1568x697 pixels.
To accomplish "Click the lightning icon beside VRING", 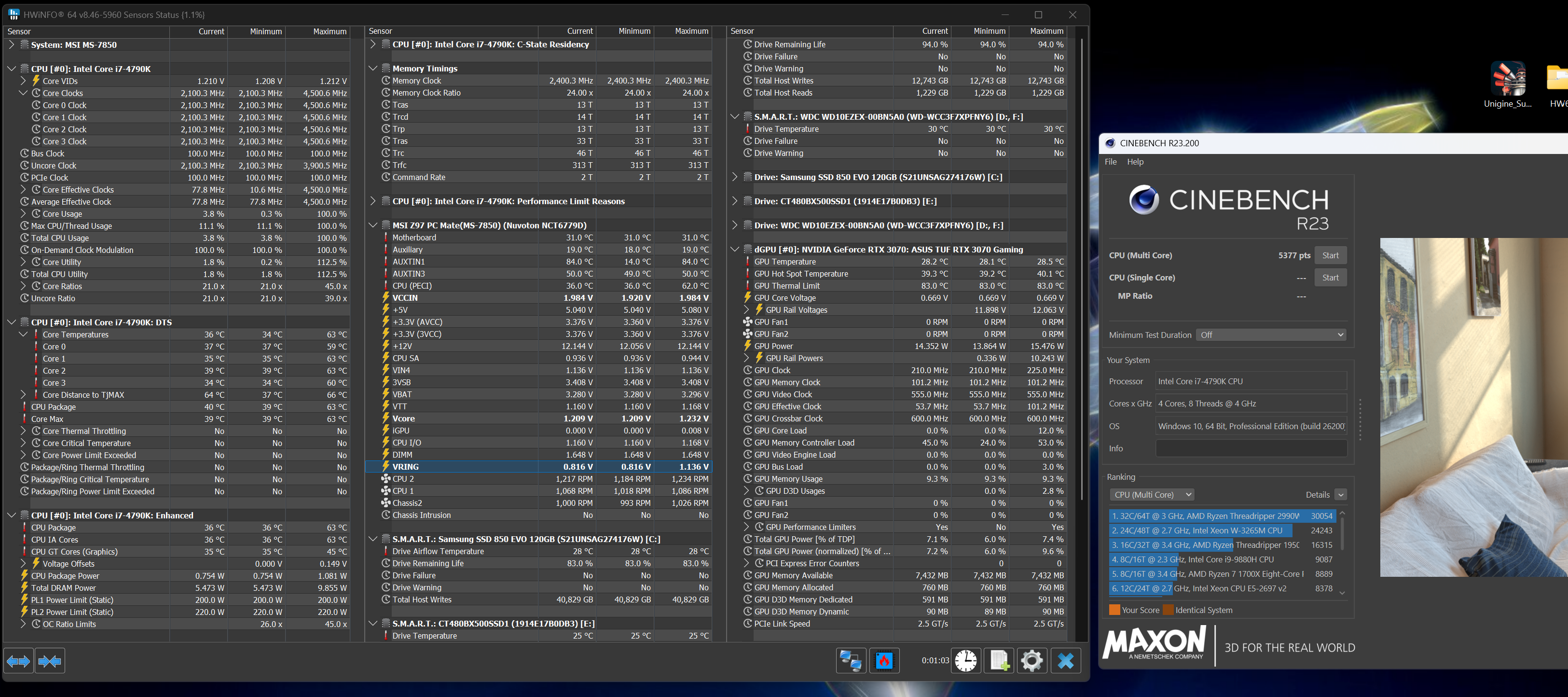I will click(x=385, y=467).
